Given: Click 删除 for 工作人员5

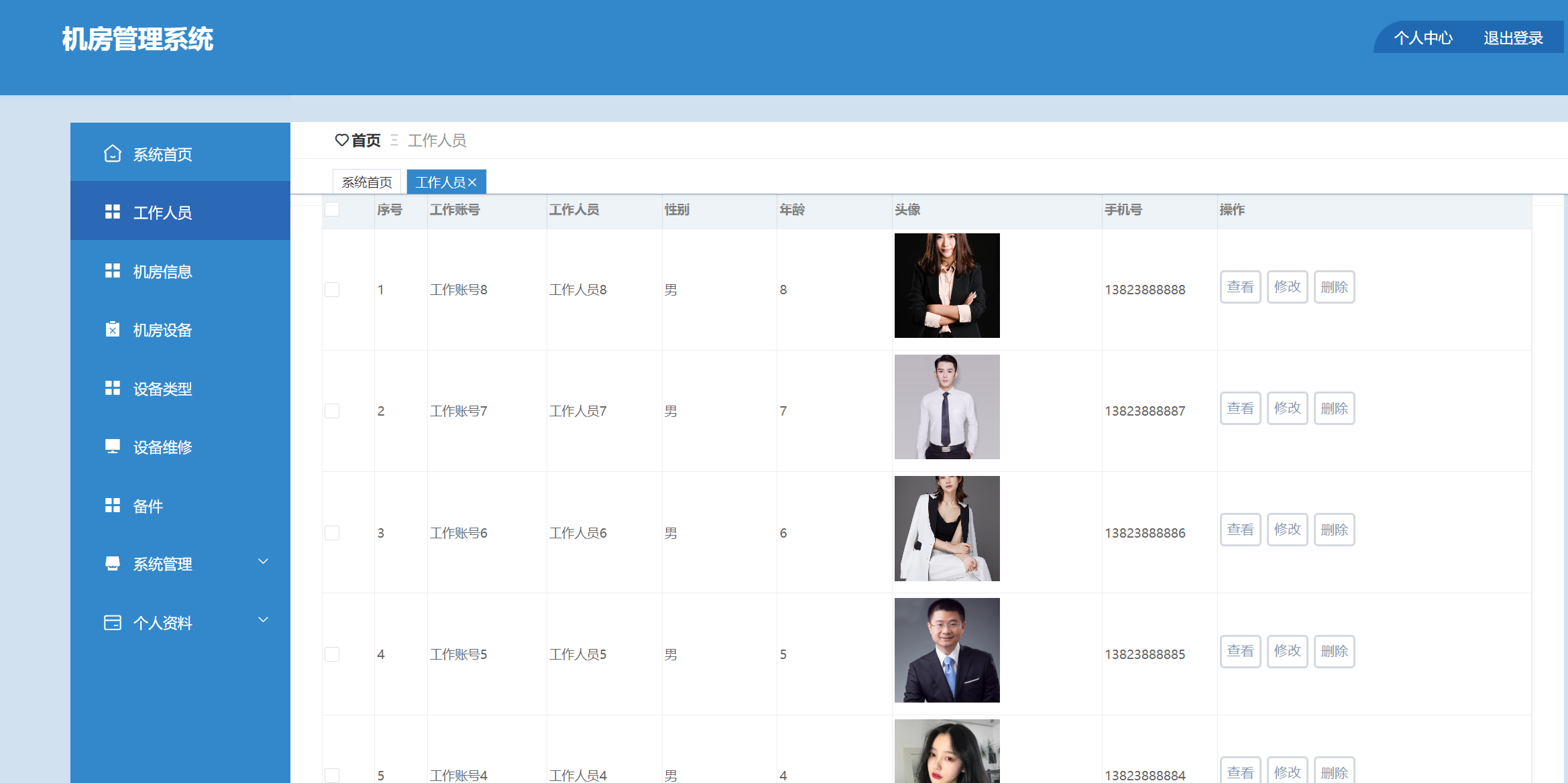Looking at the screenshot, I should point(1334,652).
